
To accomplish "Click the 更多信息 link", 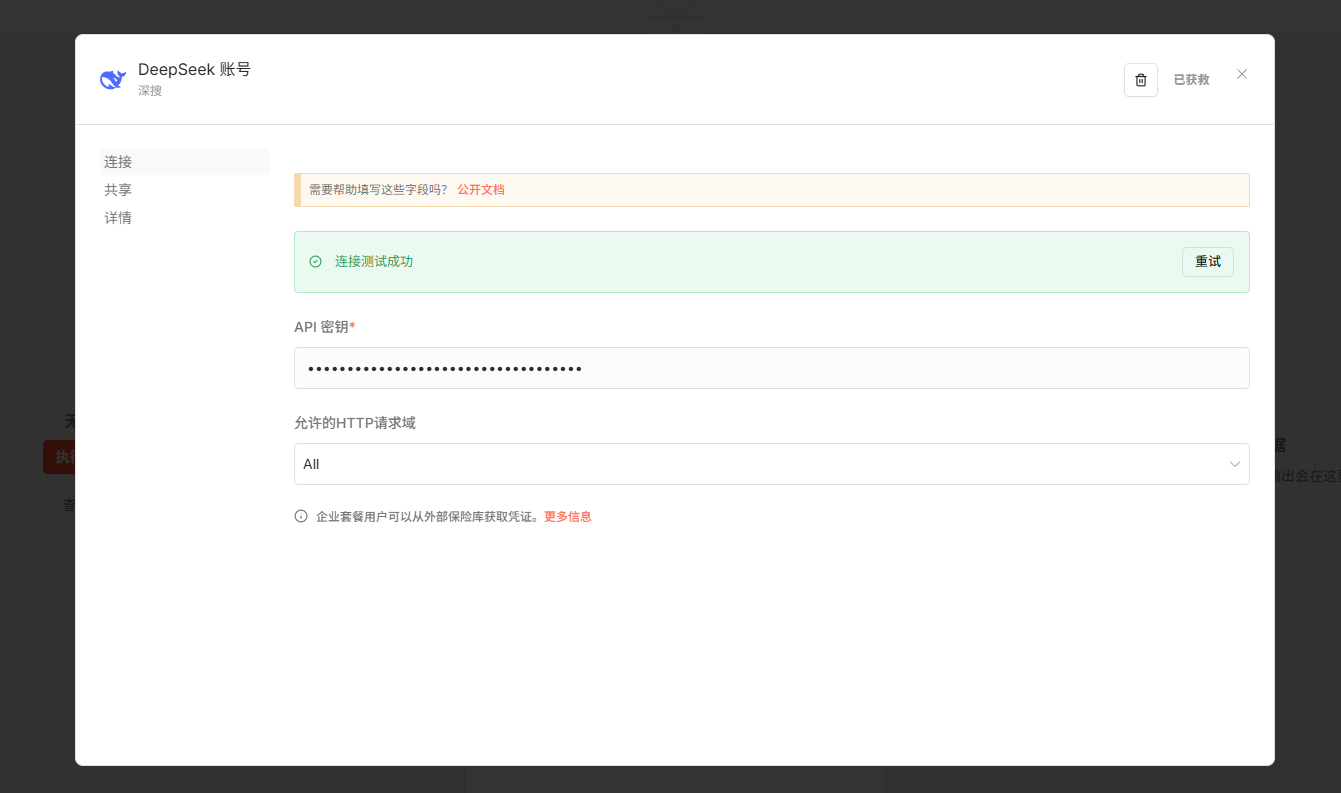I will click(567, 517).
